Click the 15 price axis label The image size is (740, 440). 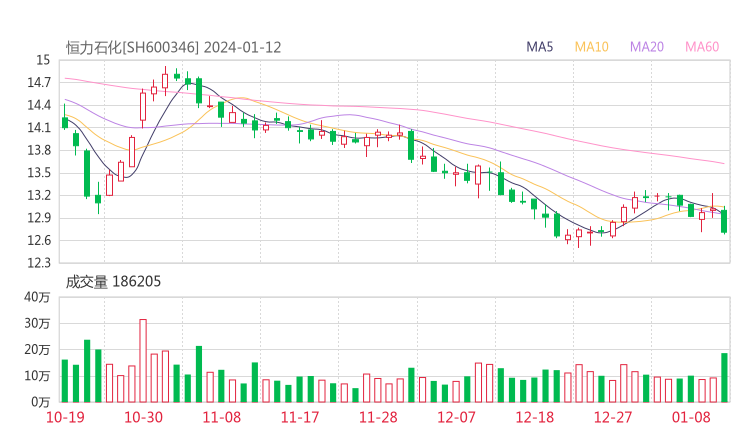[x=43, y=60]
